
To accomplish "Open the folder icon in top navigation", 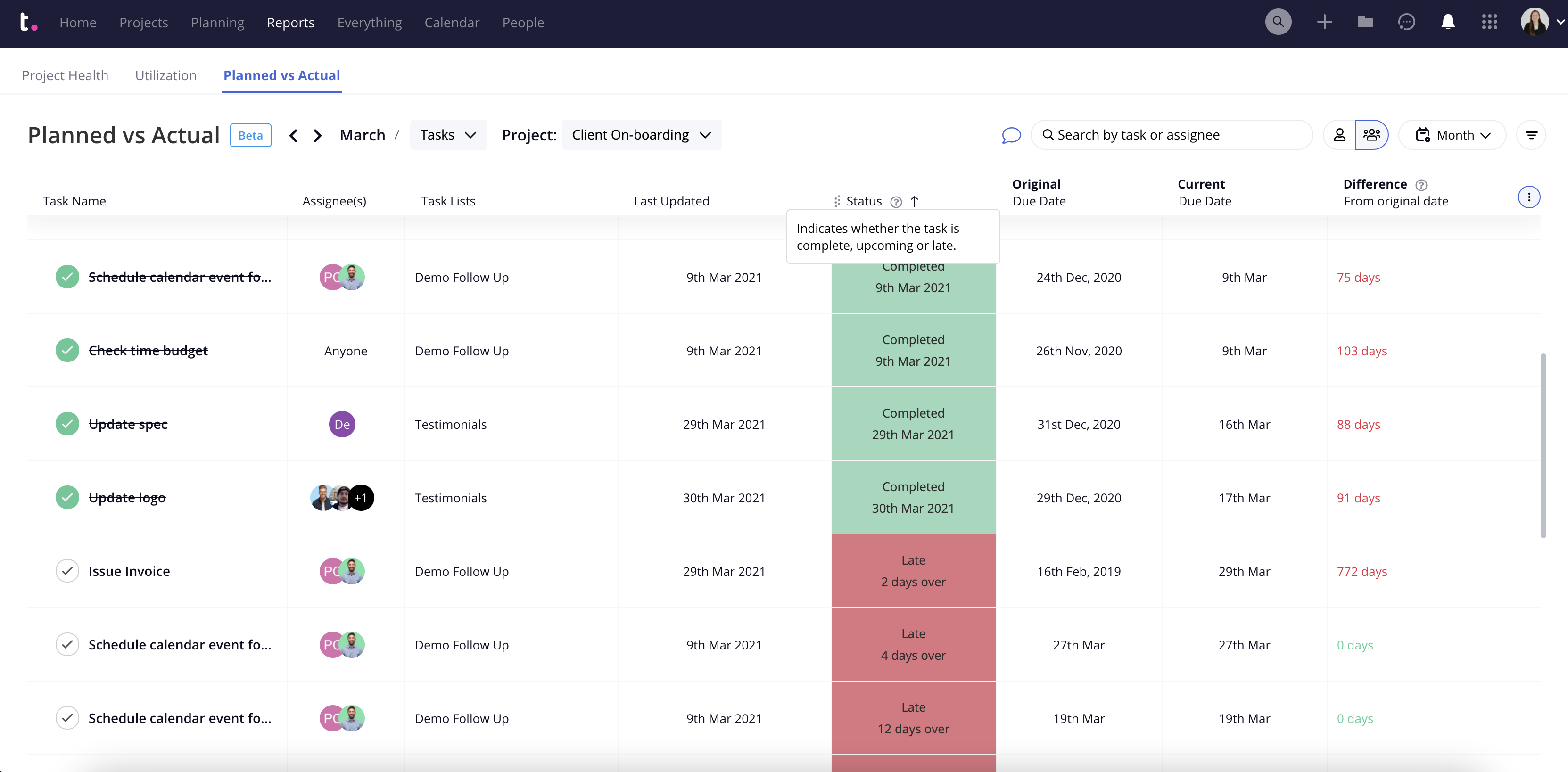I will pyautogui.click(x=1365, y=23).
